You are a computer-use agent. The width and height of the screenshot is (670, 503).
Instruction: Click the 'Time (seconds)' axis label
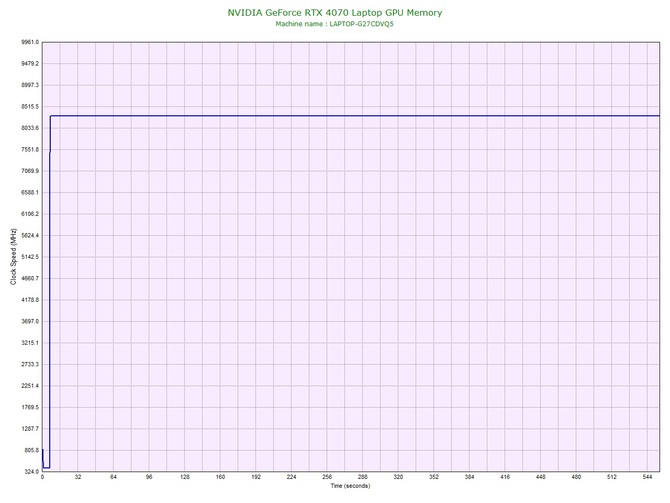point(350,486)
